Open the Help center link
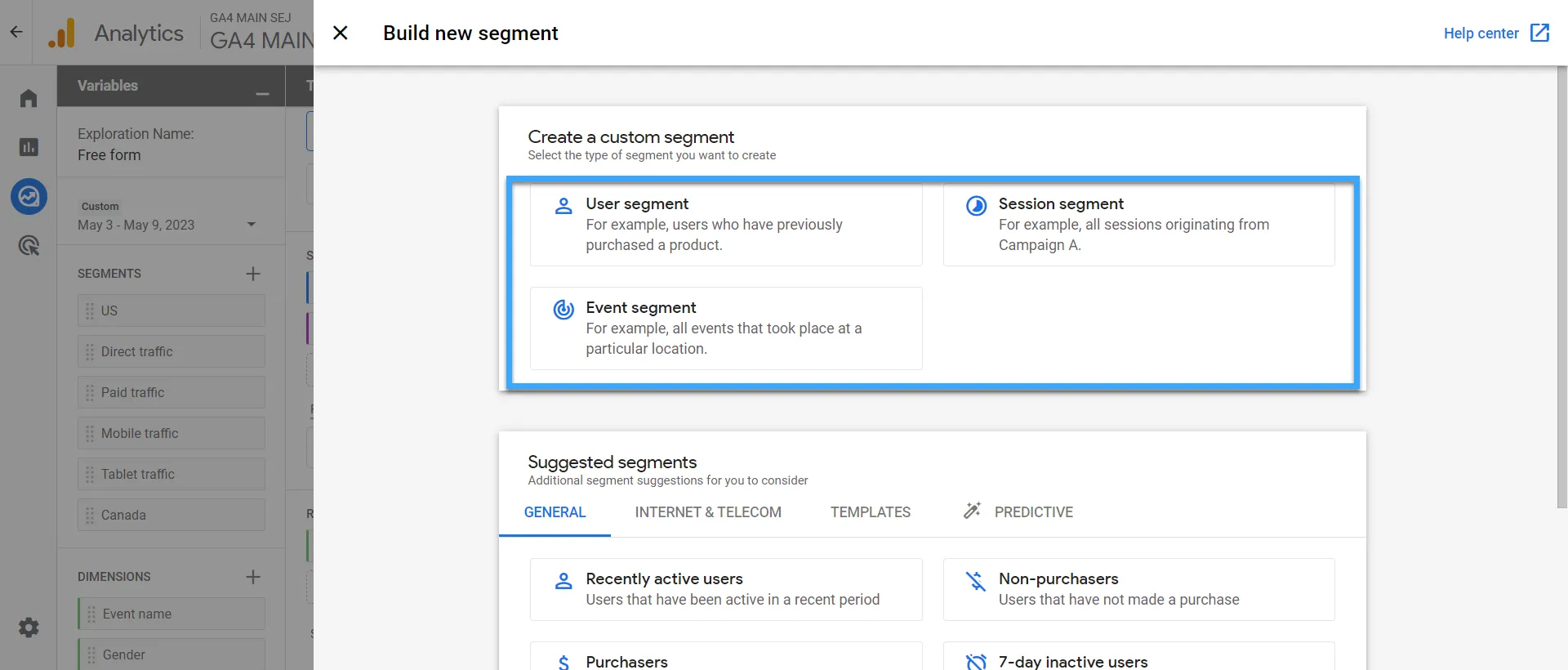 tap(1481, 33)
